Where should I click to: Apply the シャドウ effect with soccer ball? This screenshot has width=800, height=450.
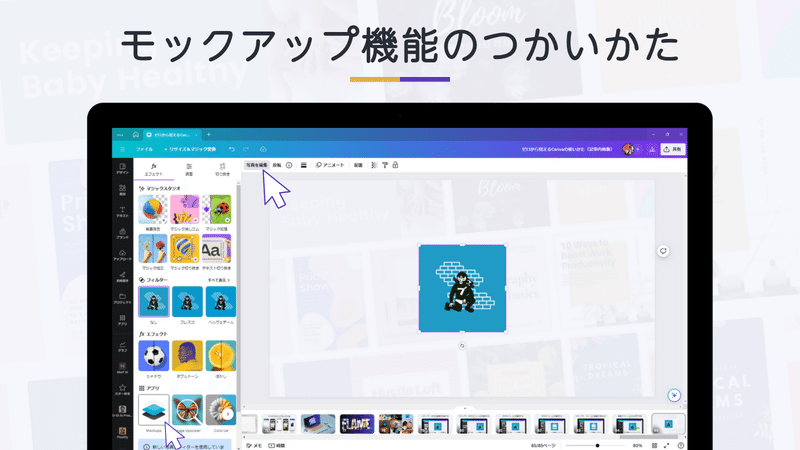[154, 356]
